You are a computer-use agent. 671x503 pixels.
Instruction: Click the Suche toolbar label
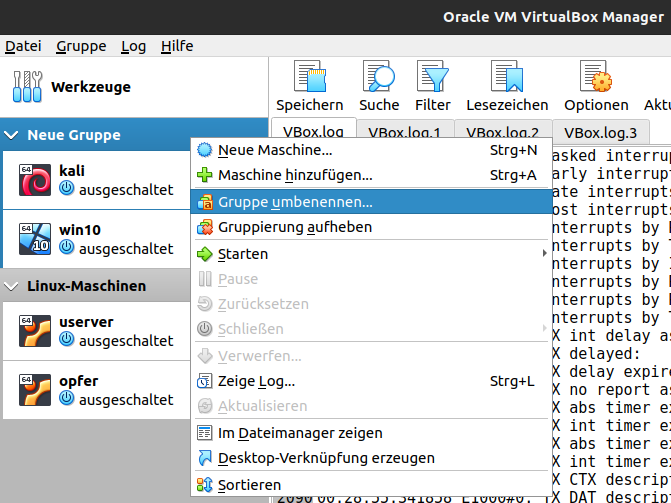pos(379,105)
